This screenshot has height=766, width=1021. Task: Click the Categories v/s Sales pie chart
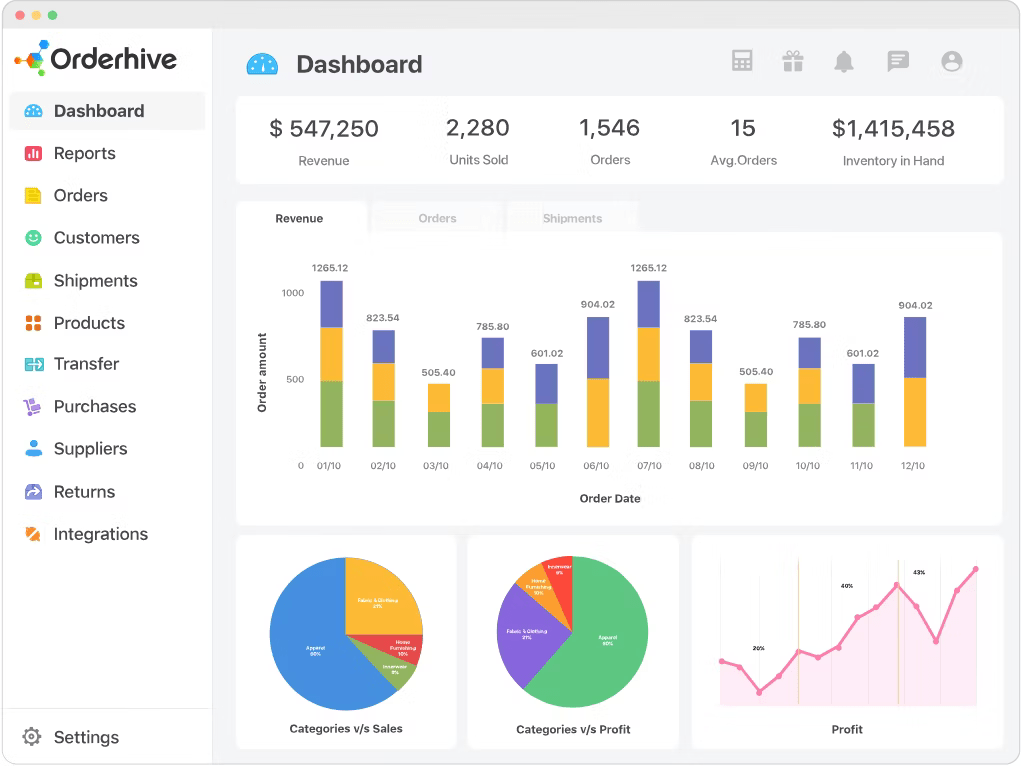345,631
